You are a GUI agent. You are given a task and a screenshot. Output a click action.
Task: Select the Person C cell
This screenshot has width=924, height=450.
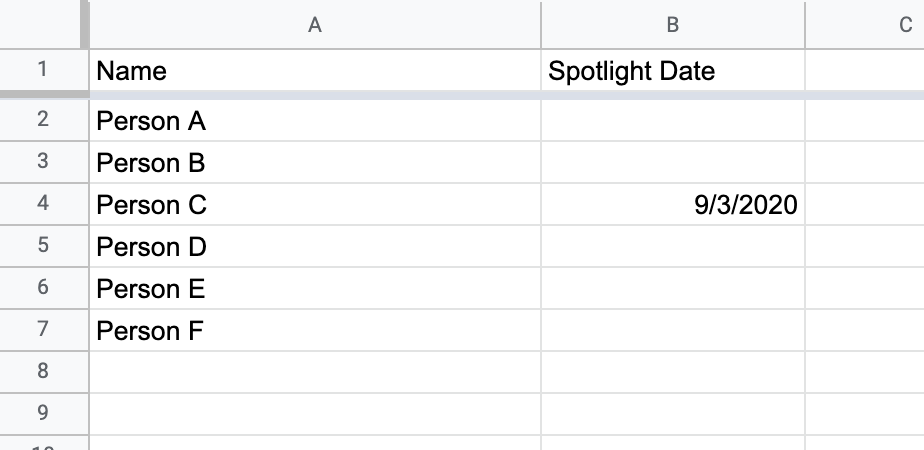[315, 204]
